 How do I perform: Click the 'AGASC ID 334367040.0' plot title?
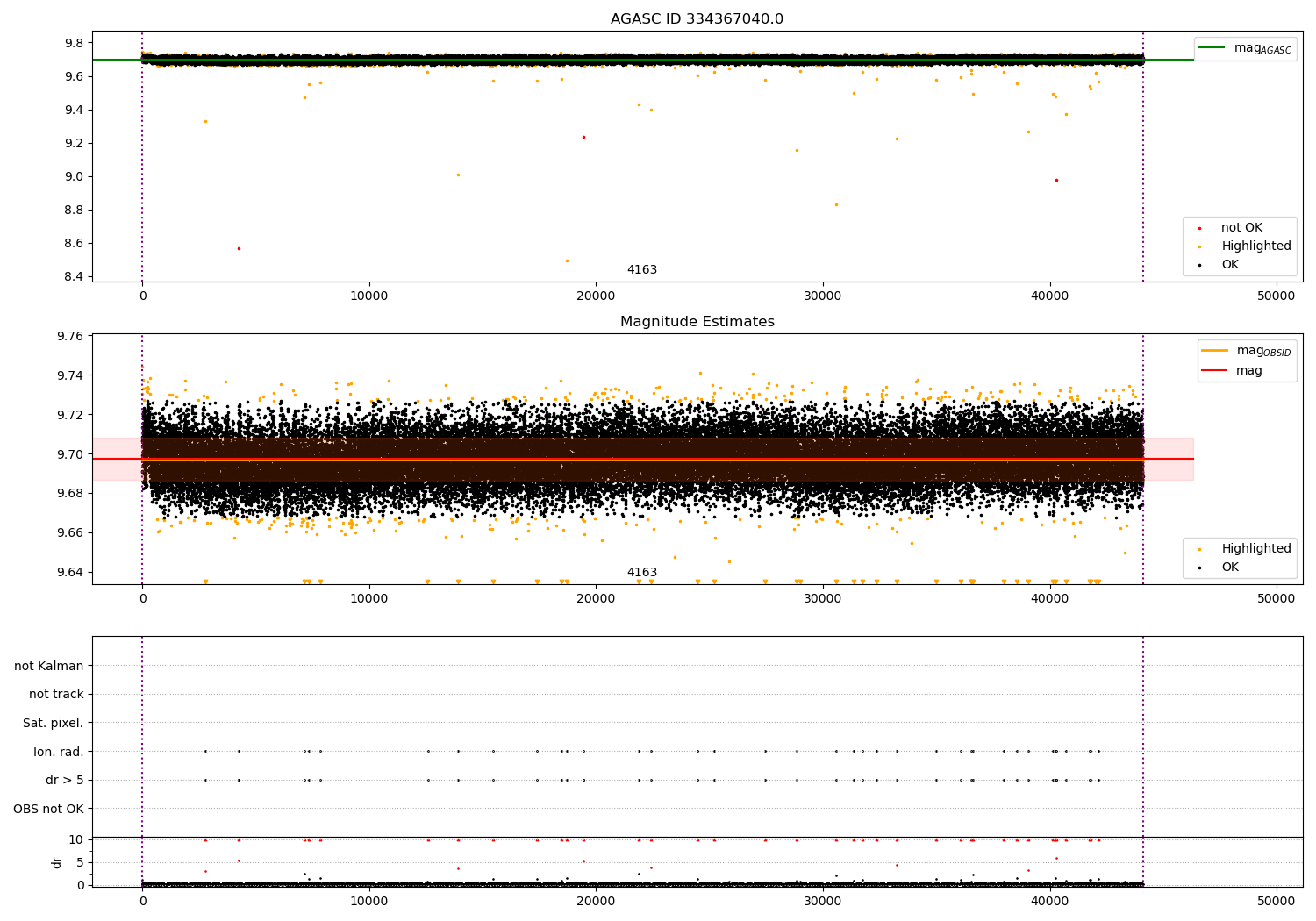[x=697, y=19]
